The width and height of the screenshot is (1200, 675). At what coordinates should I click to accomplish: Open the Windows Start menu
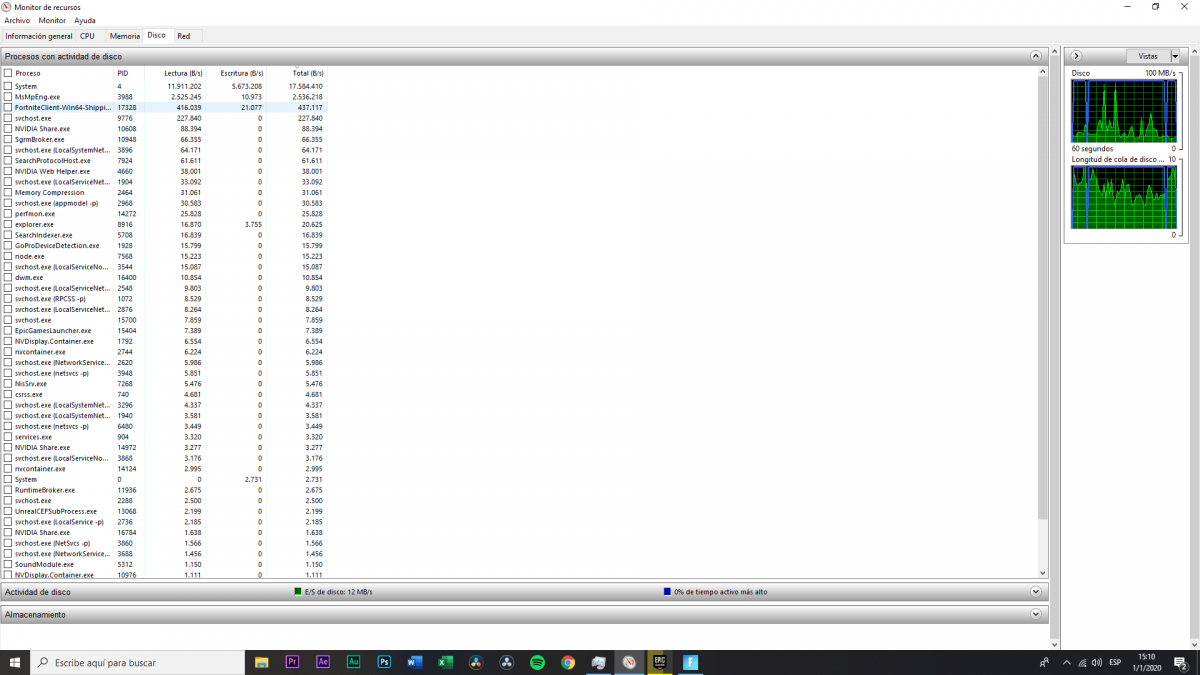point(15,662)
